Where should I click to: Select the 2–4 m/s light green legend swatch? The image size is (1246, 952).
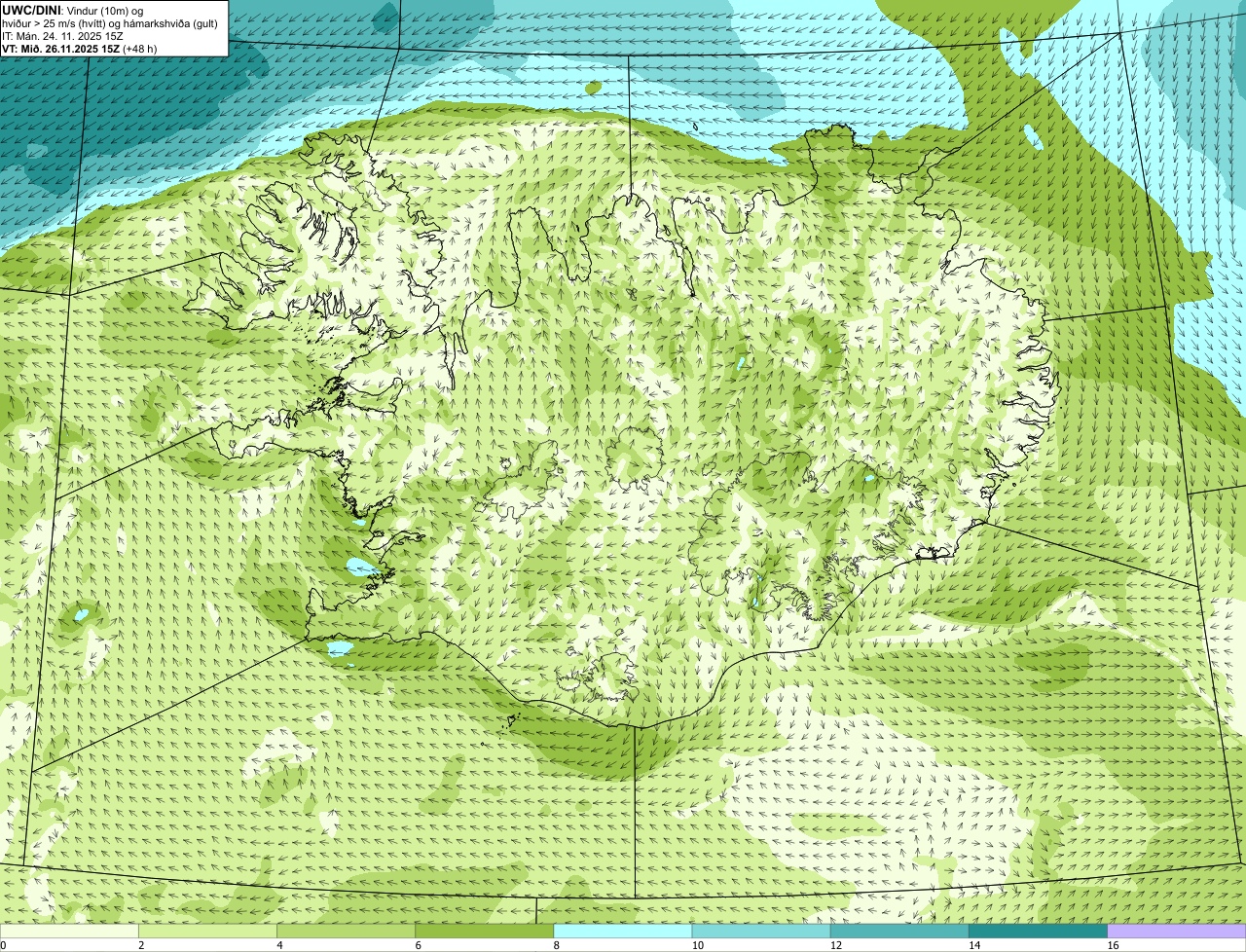click(x=207, y=932)
